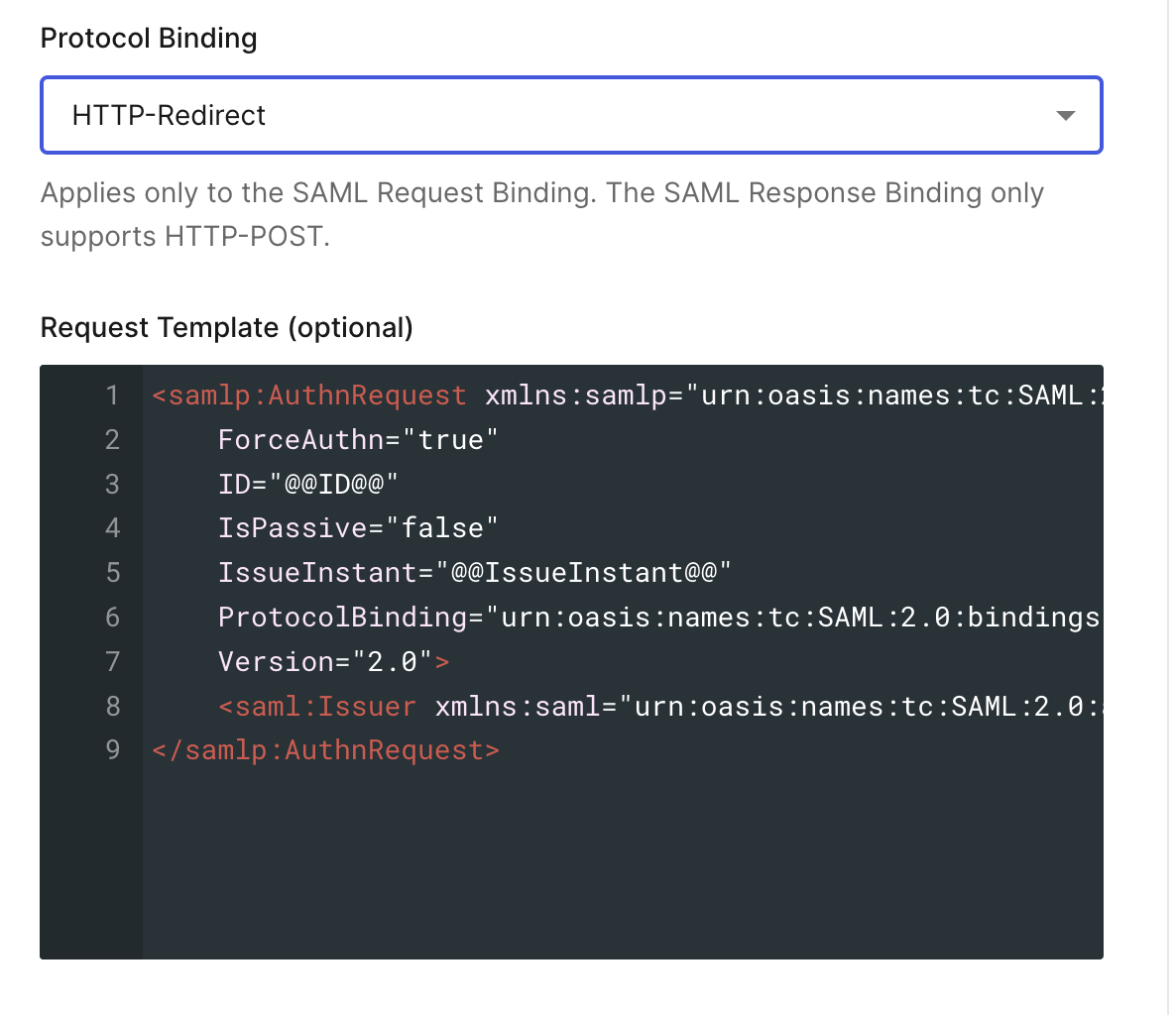Click line number 4 in the gutter
This screenshot has height=1015, width=1176.
[112, 528]
